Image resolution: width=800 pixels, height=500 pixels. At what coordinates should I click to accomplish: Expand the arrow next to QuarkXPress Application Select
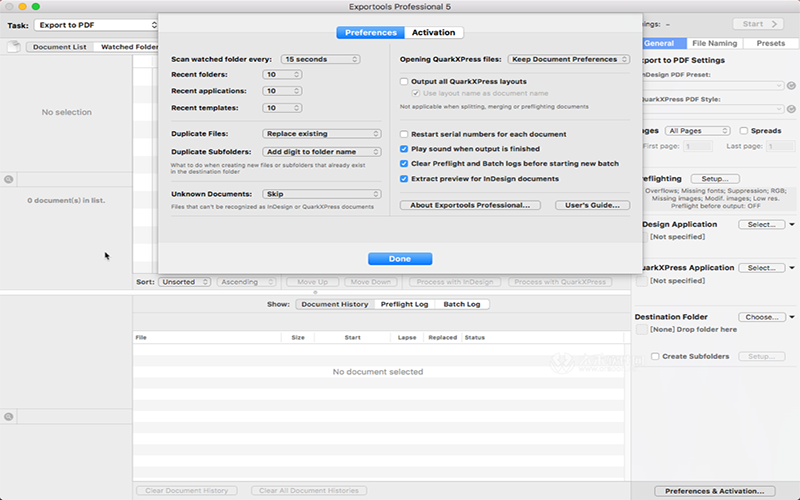[792, 268]
